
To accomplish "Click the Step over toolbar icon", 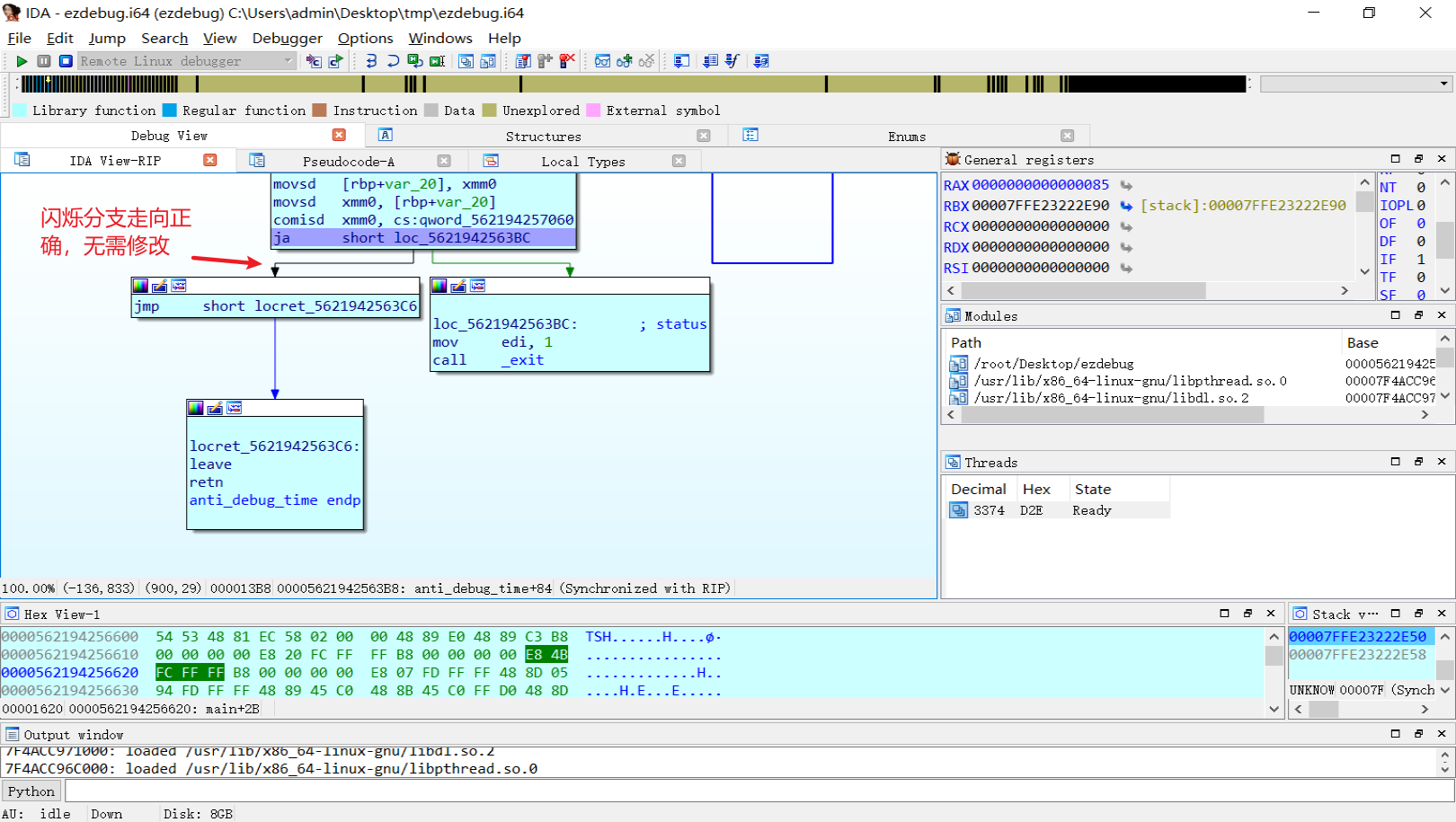I will click(x=393, y=61).
